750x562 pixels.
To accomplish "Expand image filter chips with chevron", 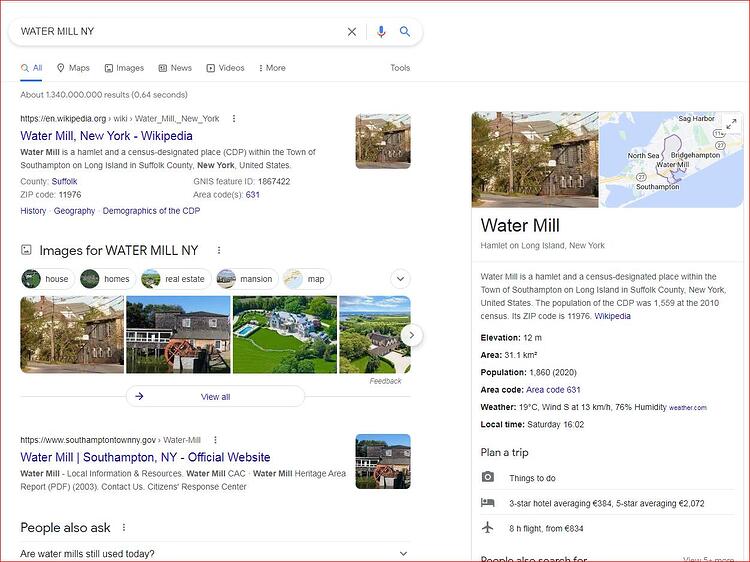I will (x=400, y=279).
